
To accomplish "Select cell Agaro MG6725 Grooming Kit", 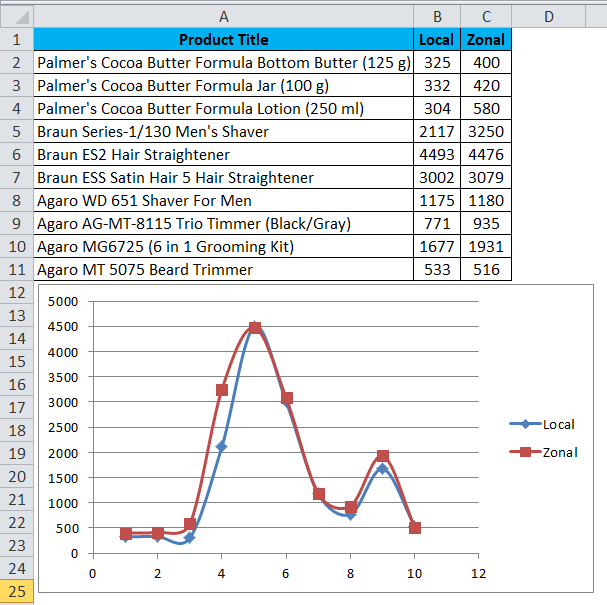I will (x=224, y=247).
